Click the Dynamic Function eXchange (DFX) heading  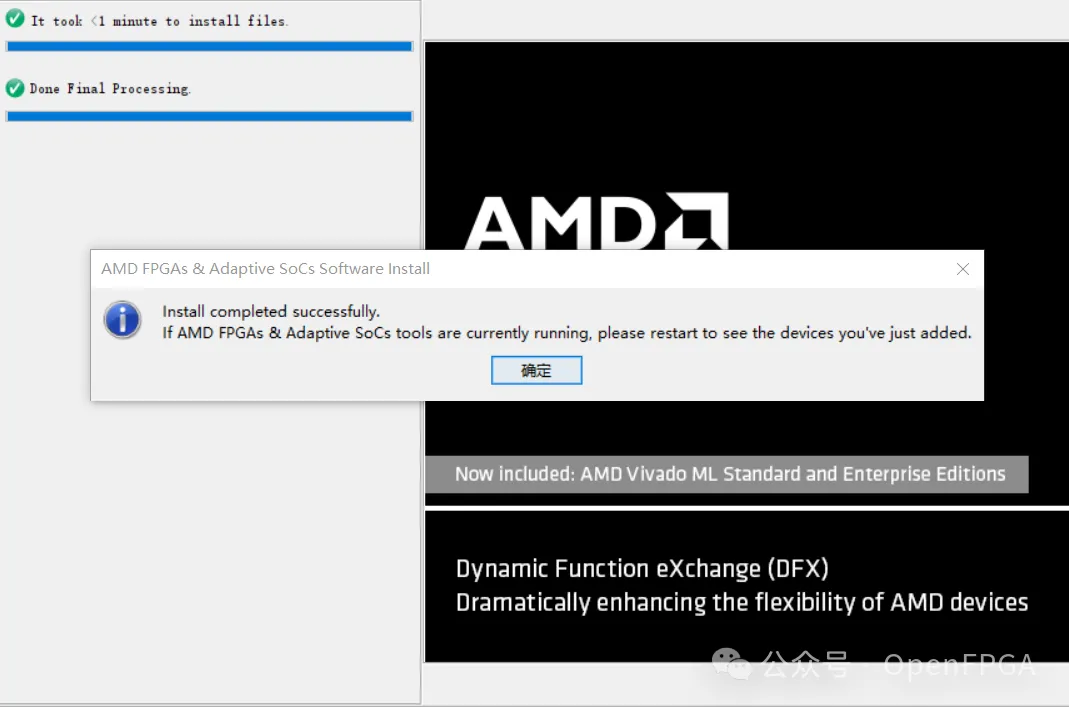(x=642, y=569)
